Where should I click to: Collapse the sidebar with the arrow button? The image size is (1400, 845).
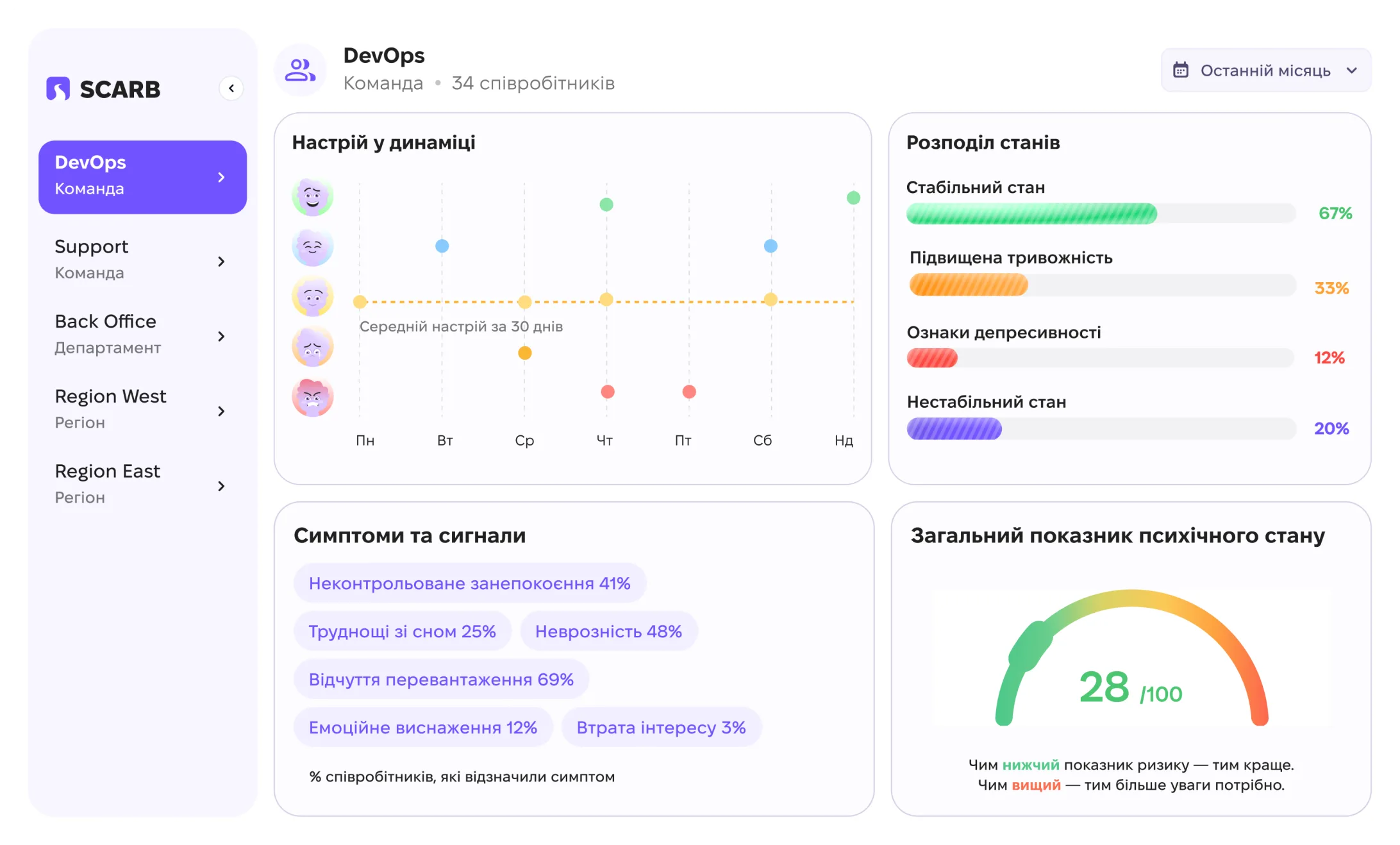(231, 88)
